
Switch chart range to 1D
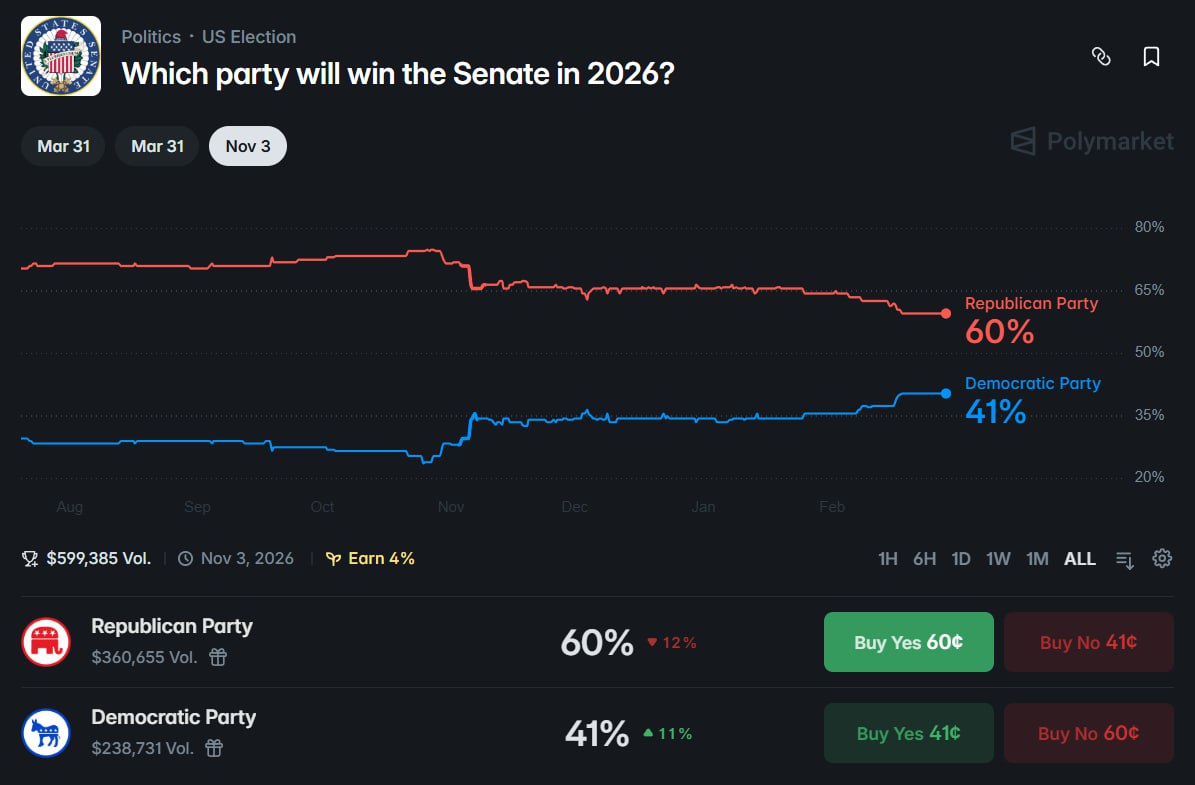(961, 559)
